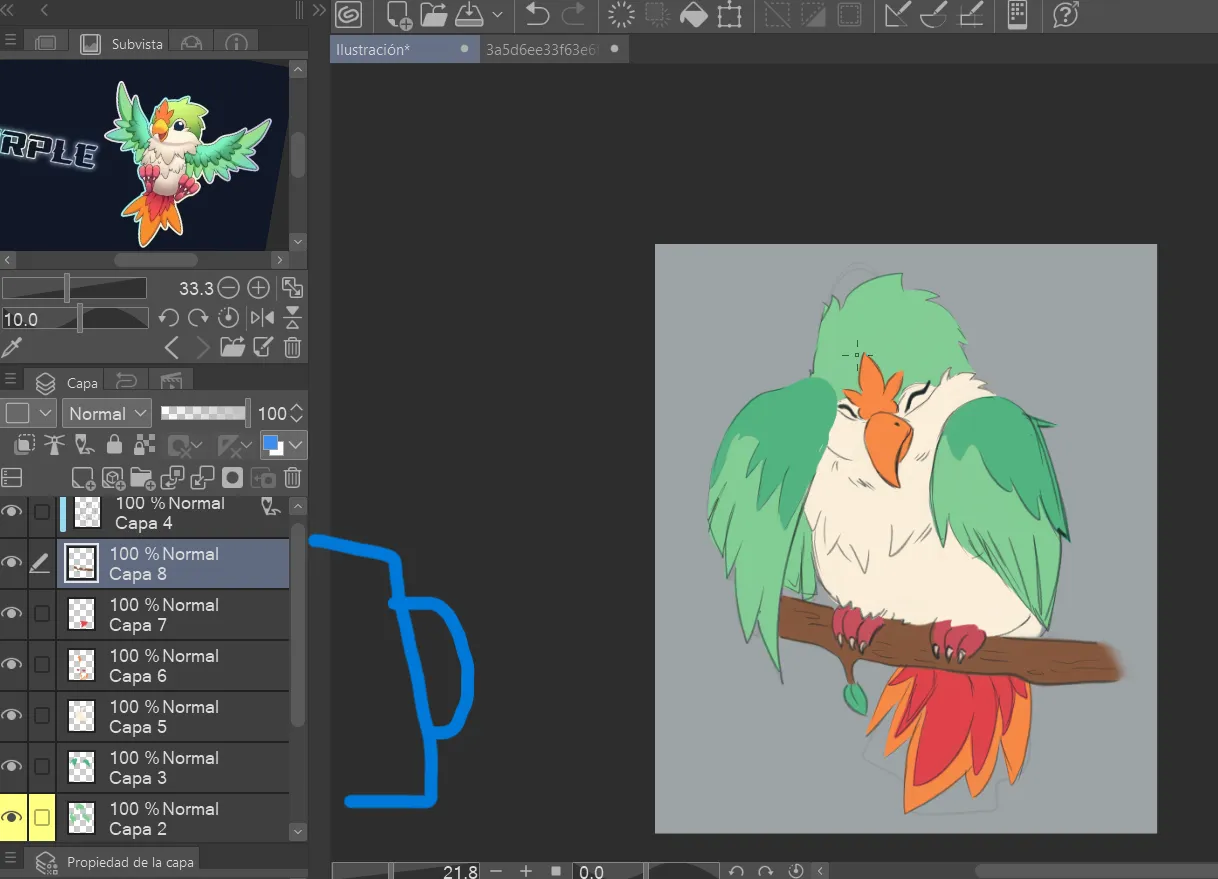Open the layer color blue swatch dropdown

(x=283, y=445)
